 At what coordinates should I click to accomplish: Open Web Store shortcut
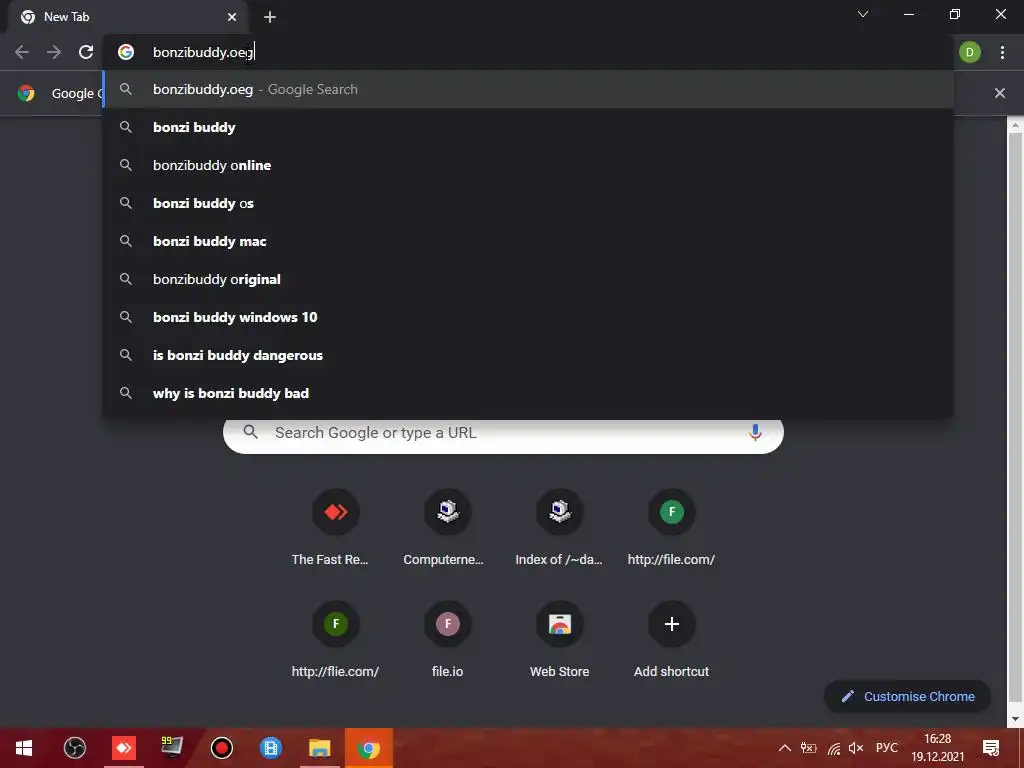[x=560, y=639]
